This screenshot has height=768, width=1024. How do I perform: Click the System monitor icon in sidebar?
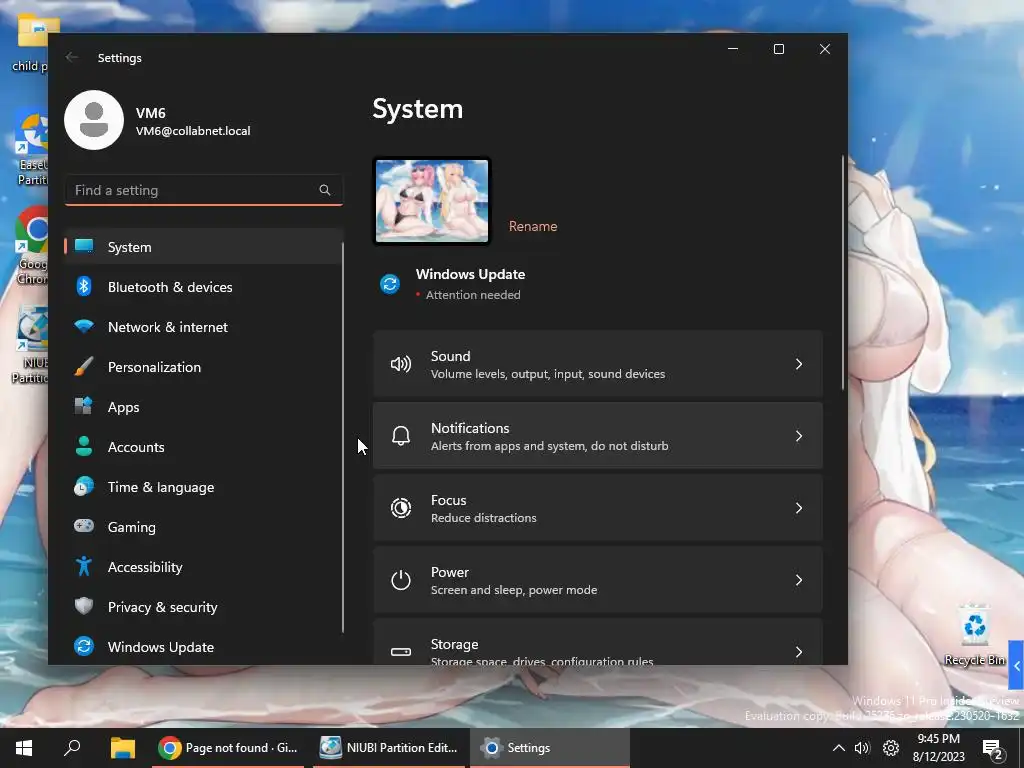click(84, 246)
